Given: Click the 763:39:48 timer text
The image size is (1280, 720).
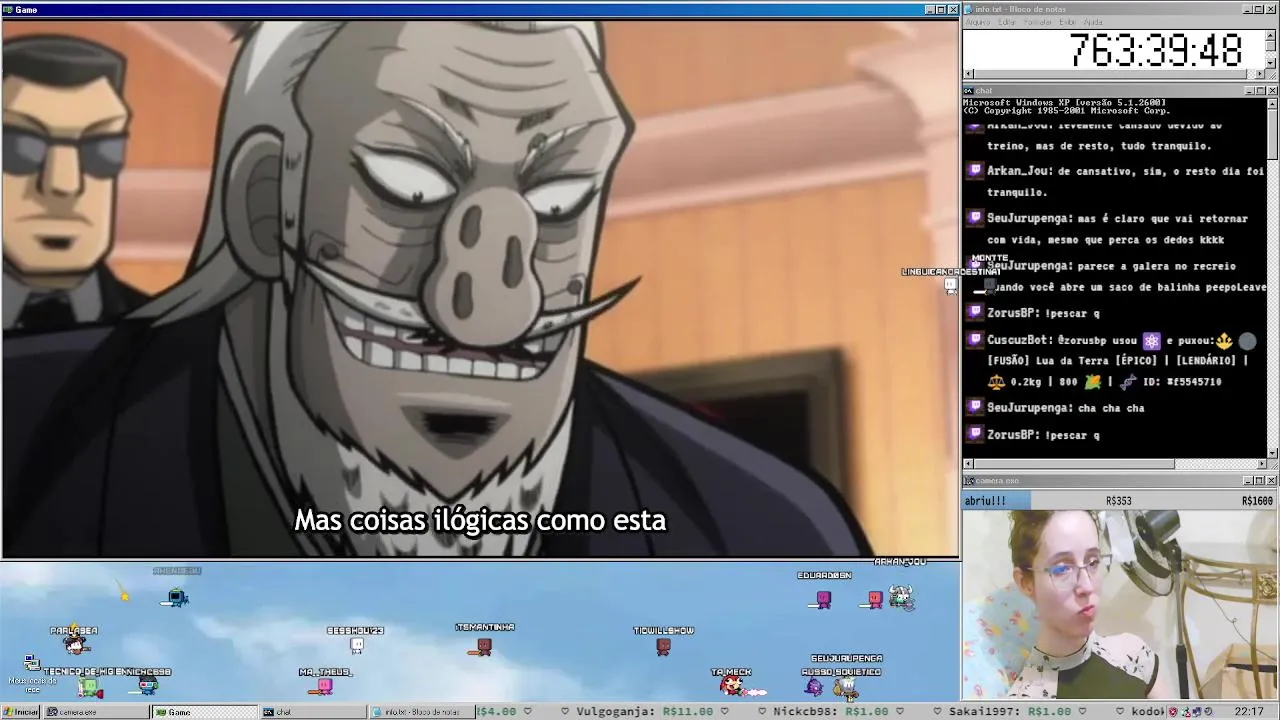Looking at the screenshot, I should pos(1156,50).
